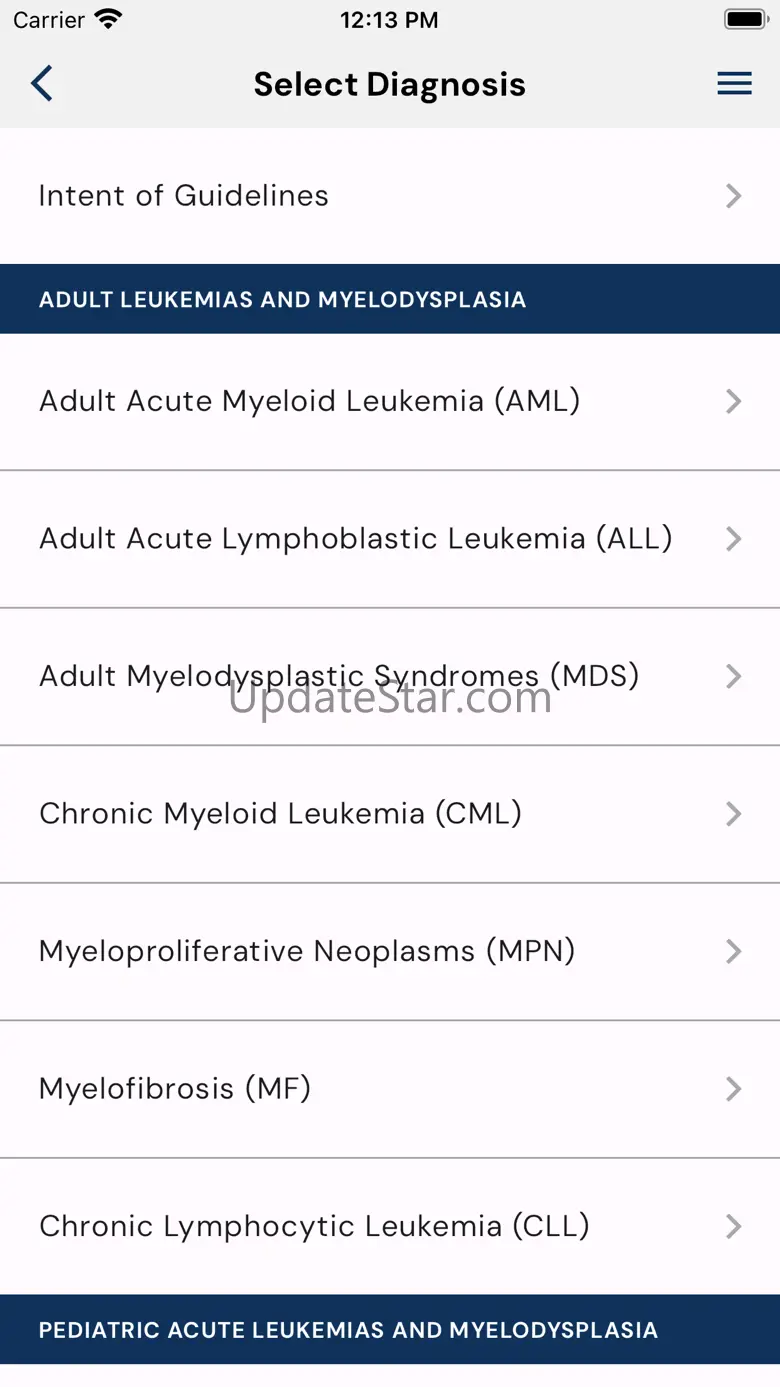Viewport: 780px width, 1387px height.
Task: Open the hamburger menu icon
Action: [734, 84]
